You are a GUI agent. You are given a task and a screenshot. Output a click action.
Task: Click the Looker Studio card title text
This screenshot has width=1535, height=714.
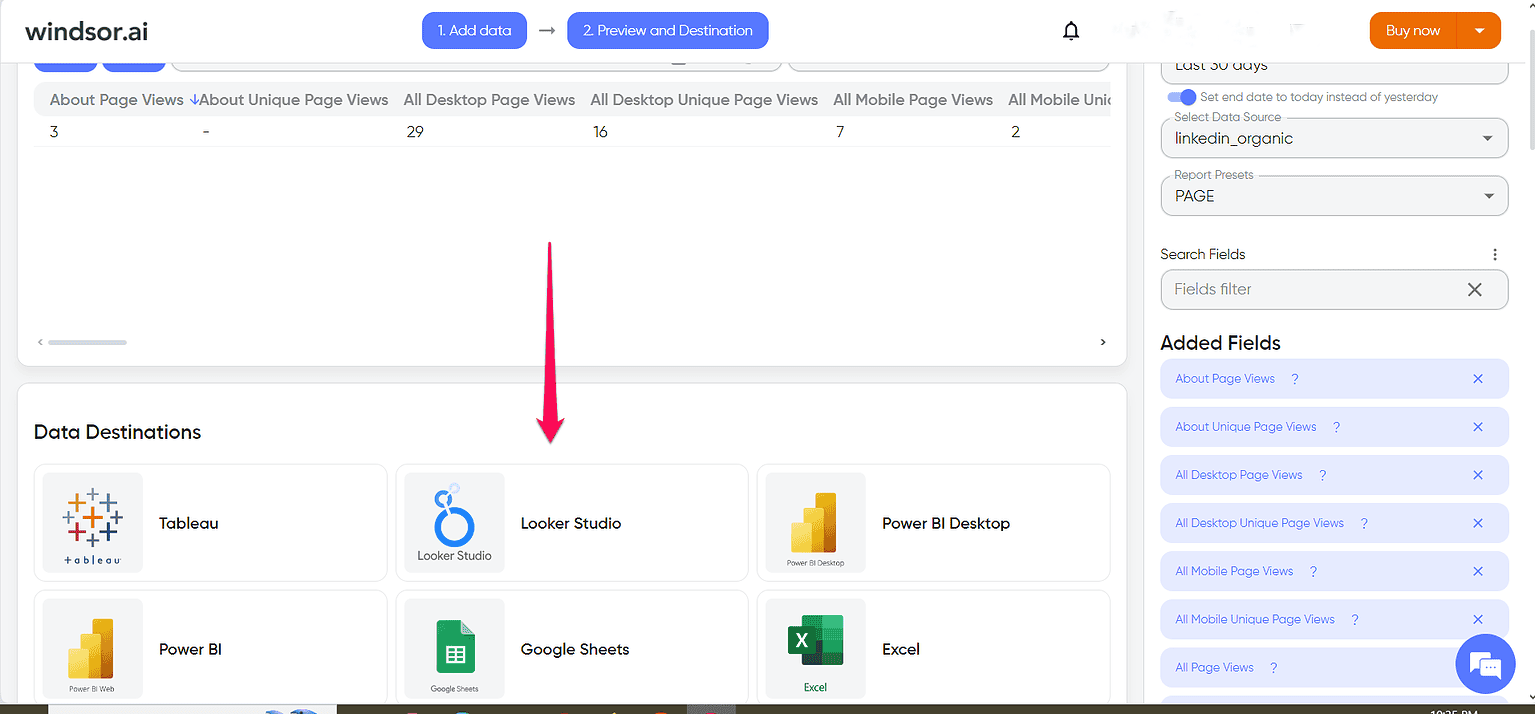[571, 523]
